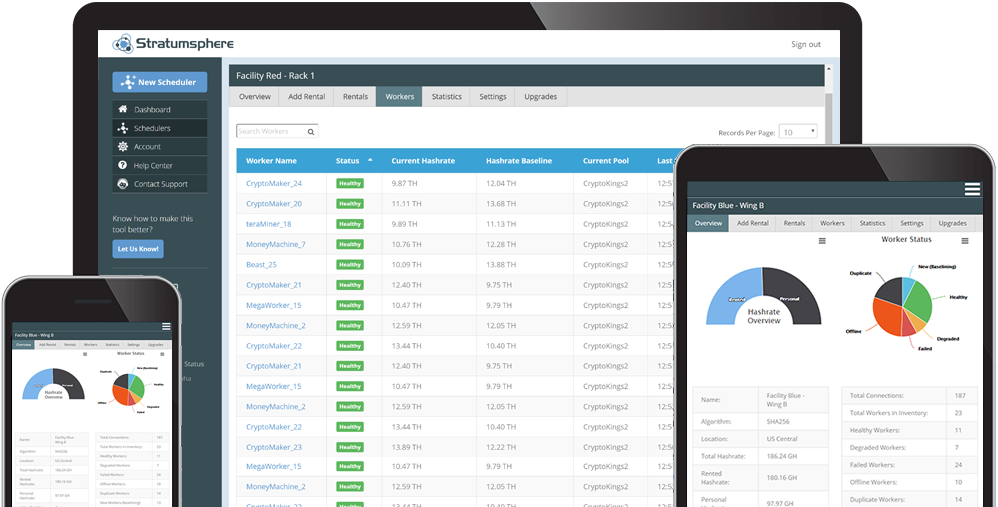The image size is (998, 507).
Task: Open the Hashrate Overview chart menu icon on tablet
Action: (822, 241)
